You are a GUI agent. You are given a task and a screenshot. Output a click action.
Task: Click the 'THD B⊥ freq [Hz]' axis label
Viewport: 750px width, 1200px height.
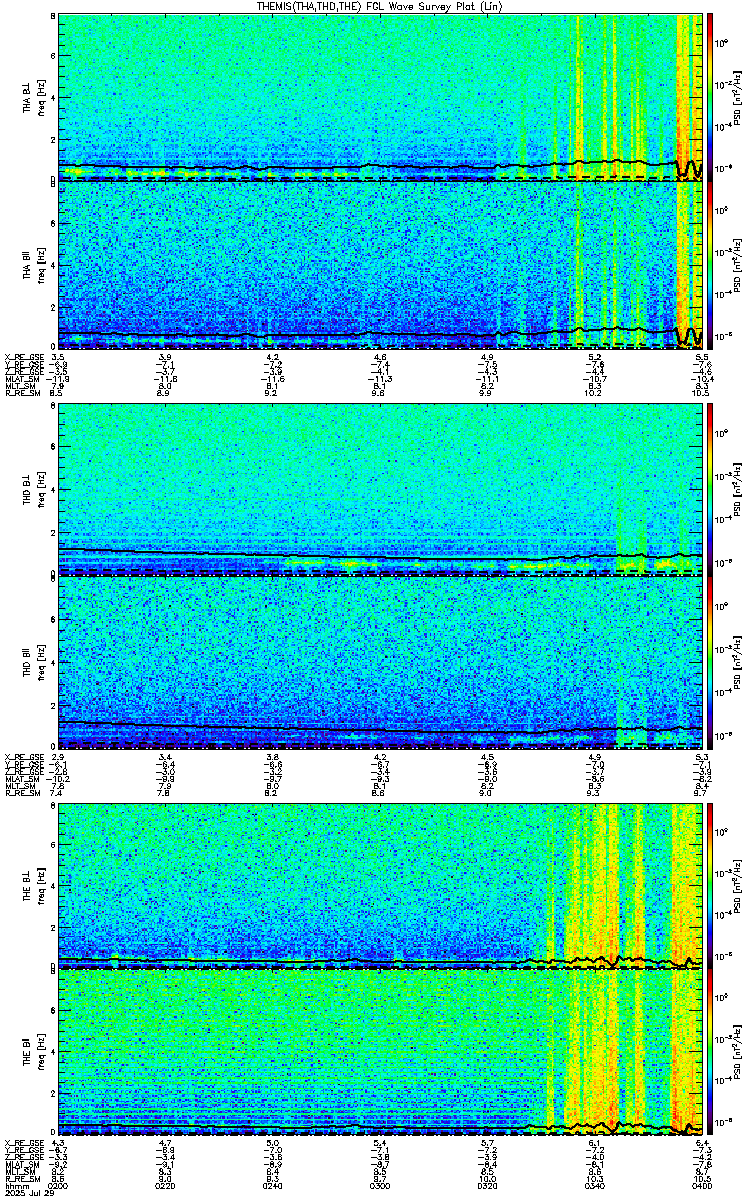33,491
